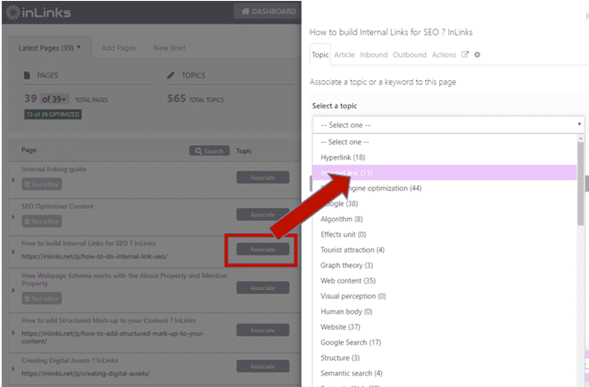Image resolution: width=589 pixels, height=387 pixels.
Task: Open the Internal linking guide page link
Action: pos(54,169)
